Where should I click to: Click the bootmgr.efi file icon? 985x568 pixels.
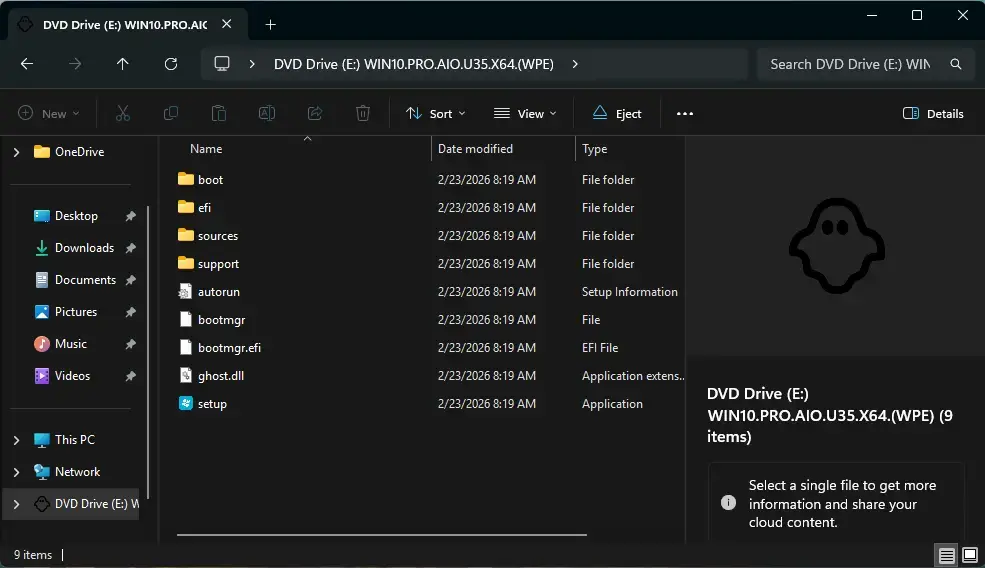pyautogui.click(x=185, y=347)
